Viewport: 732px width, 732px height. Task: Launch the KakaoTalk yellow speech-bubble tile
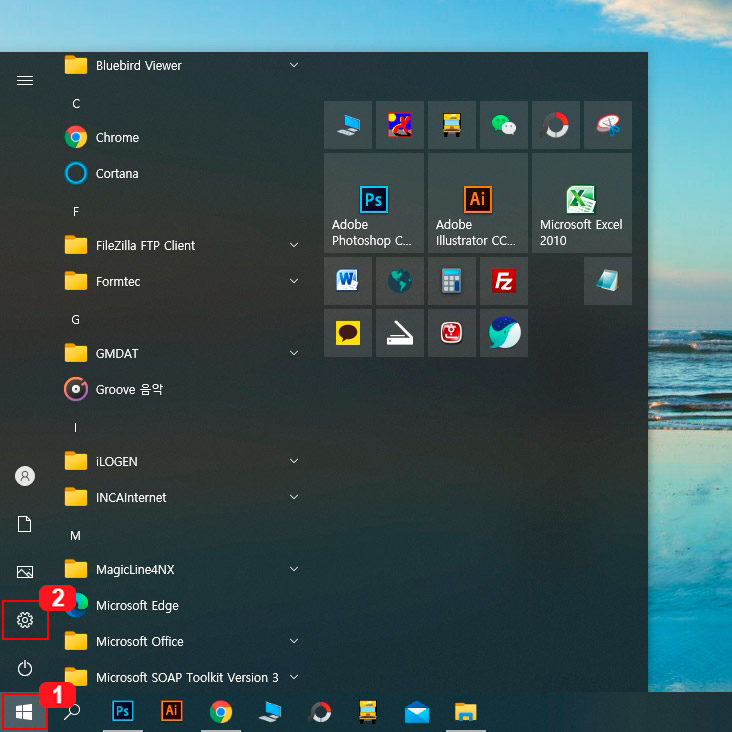pyautogui.click(x=348, y=333)
